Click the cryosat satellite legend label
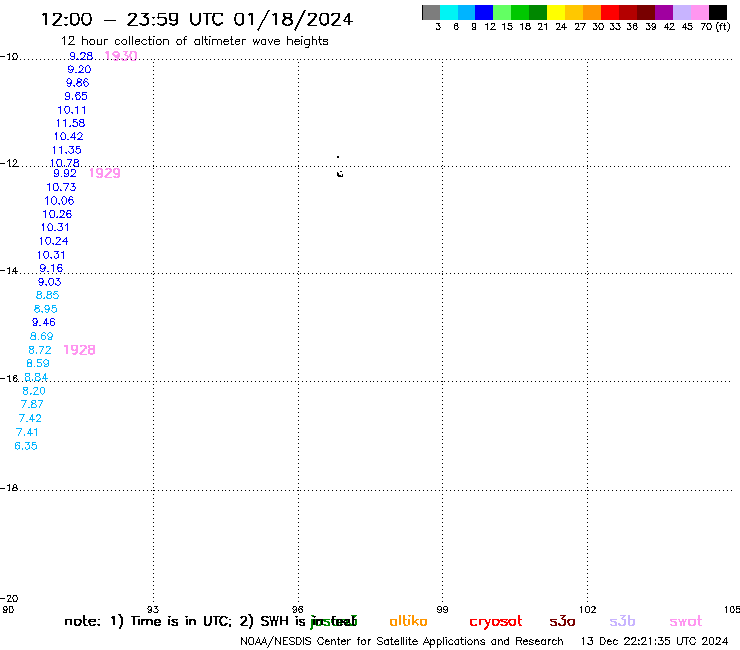This screenshot has width=740, height=650. tap(496, 622)
